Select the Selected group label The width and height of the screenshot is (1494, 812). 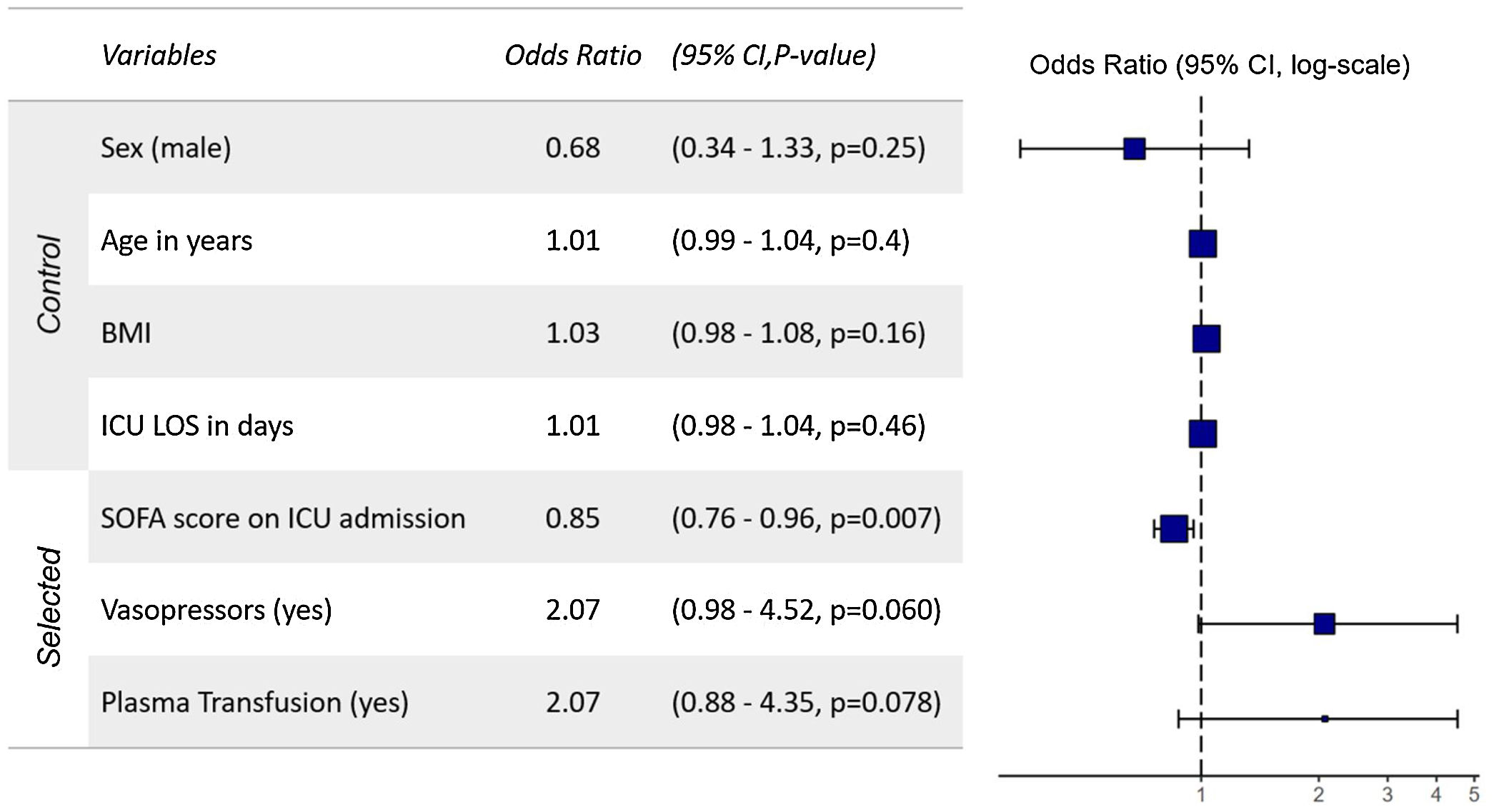tap(49, 607)
